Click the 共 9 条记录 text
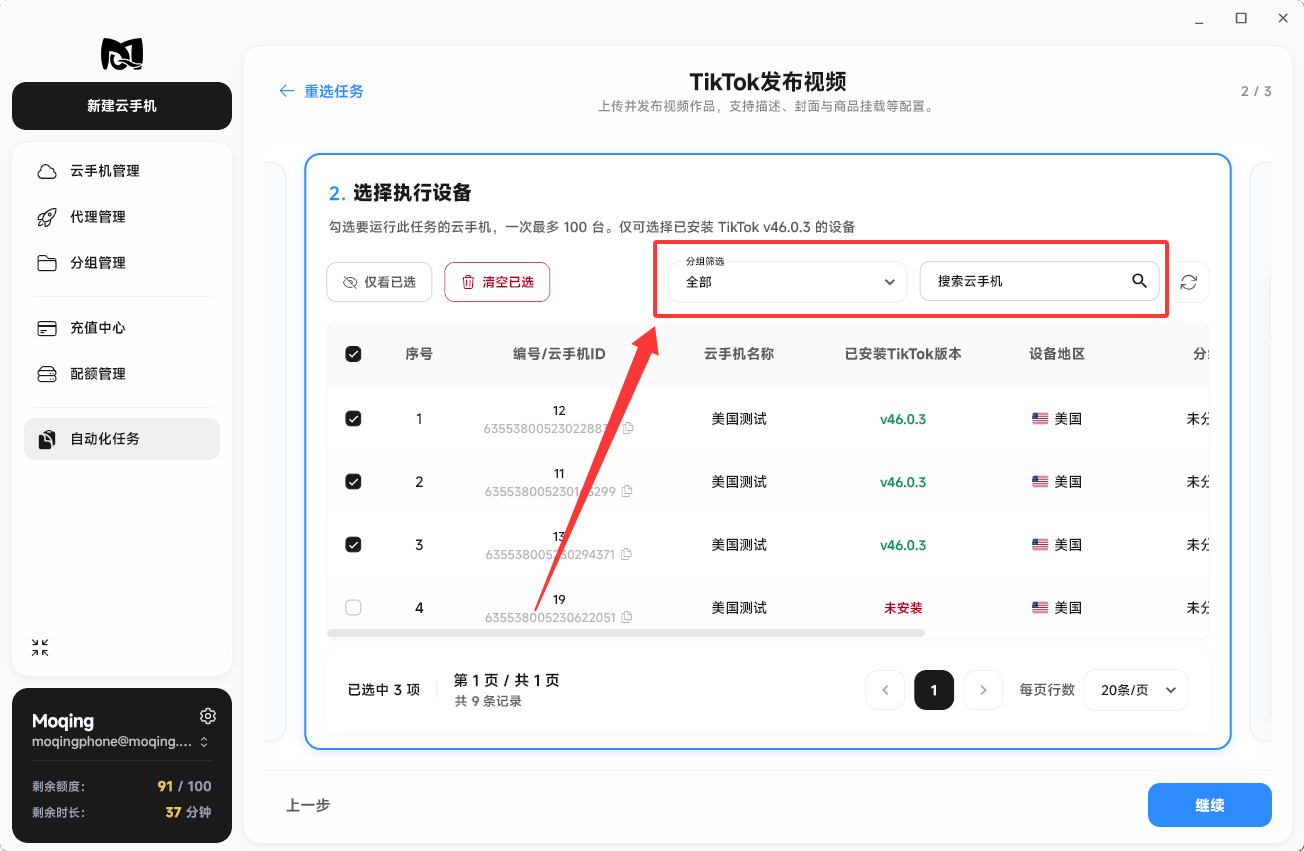 488,702
